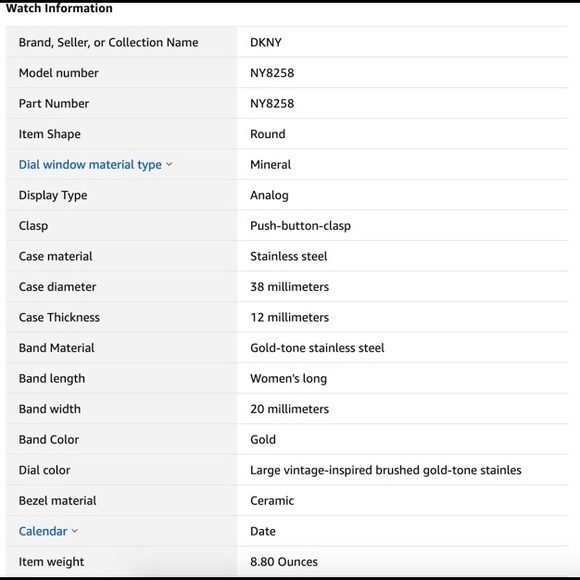580x580 pixels.
Task: Select the truncated Dial color description
Action: [x=386, y=470]
